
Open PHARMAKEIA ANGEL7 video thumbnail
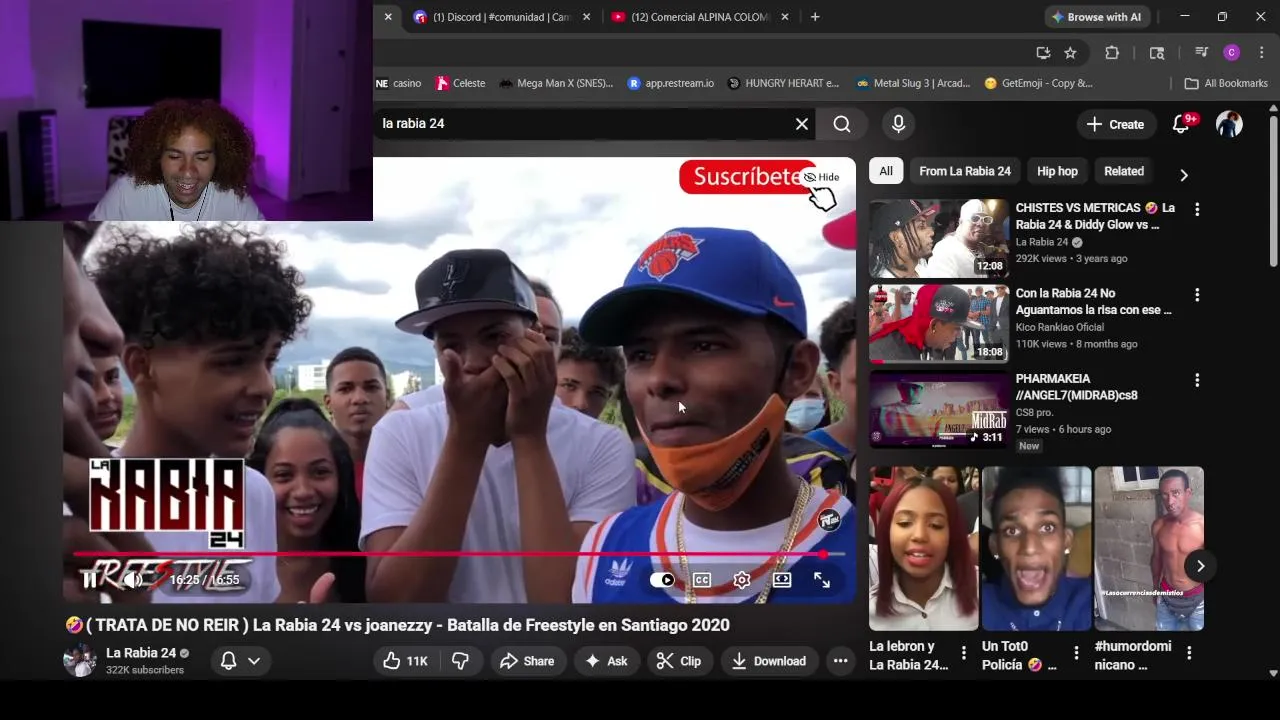(939, 409)
